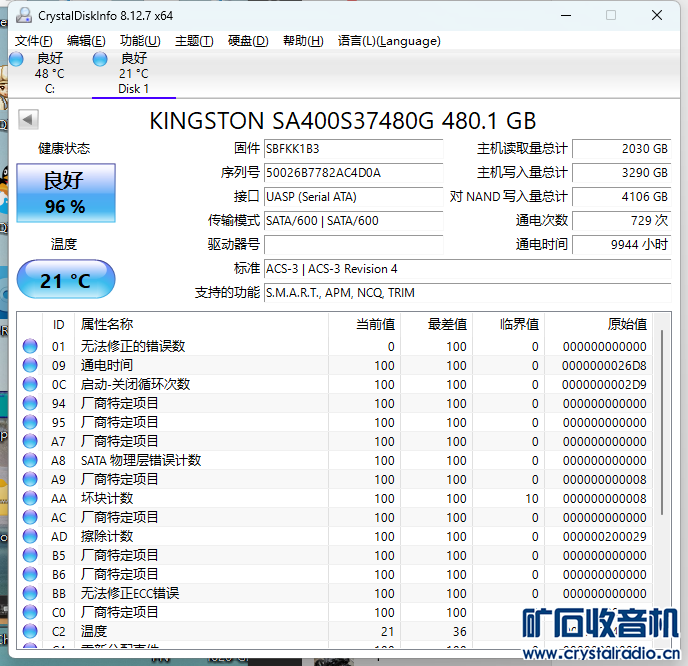
Task: Click the blue status icon for attribute 01
Action: tap(30, 347)
